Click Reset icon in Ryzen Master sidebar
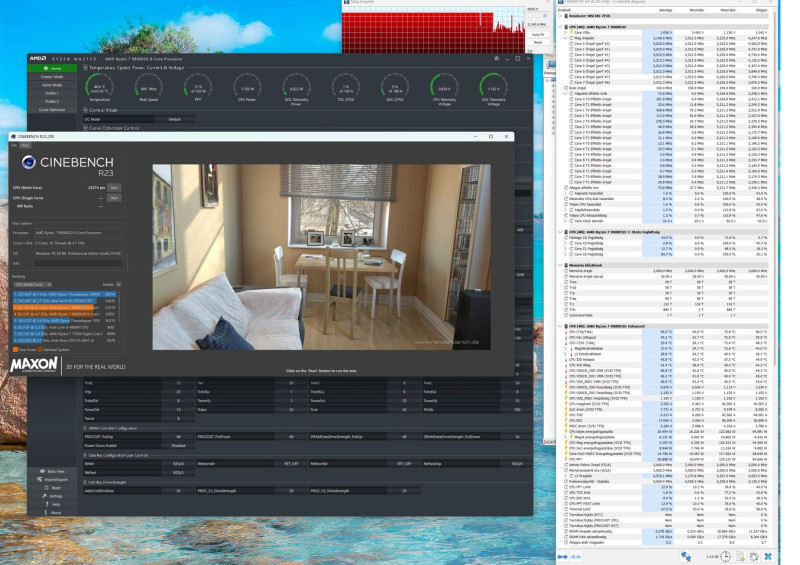The image size is (800, 565). point(46,487)
